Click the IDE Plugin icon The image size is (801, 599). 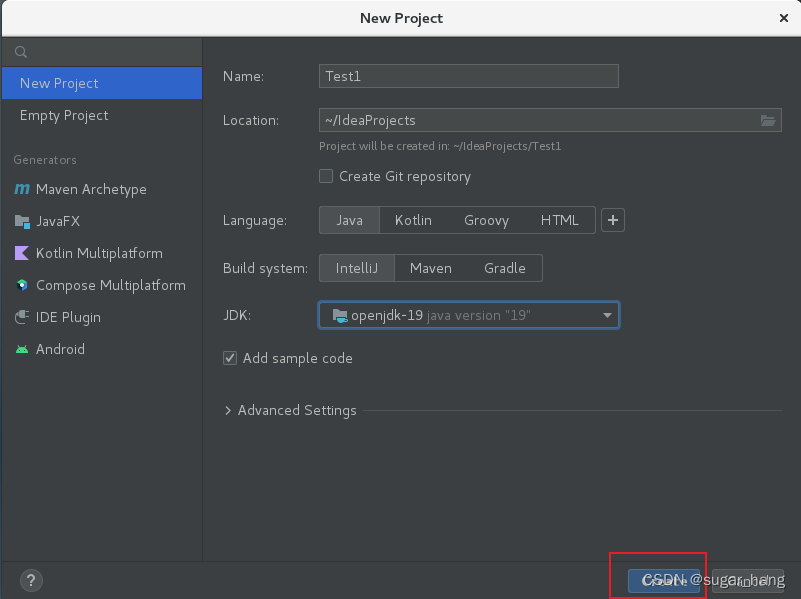click(22, 317)
